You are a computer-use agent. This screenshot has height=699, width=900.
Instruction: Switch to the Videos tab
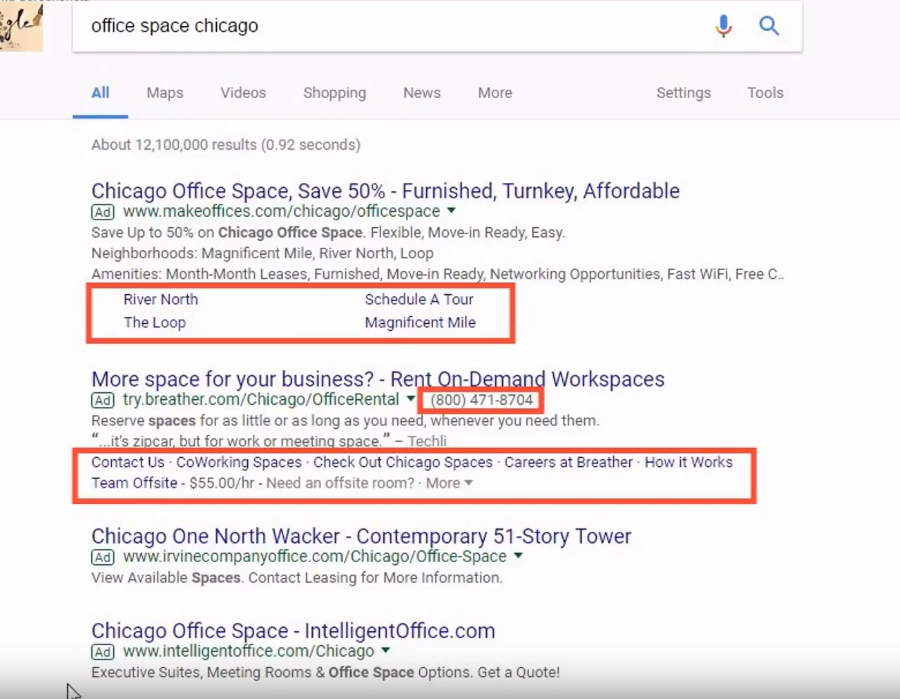(243, 93)
